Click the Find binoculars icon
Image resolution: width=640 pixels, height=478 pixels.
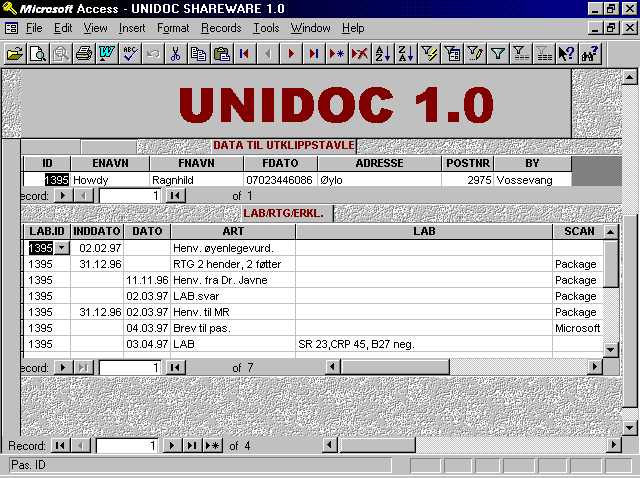(589, 54)
